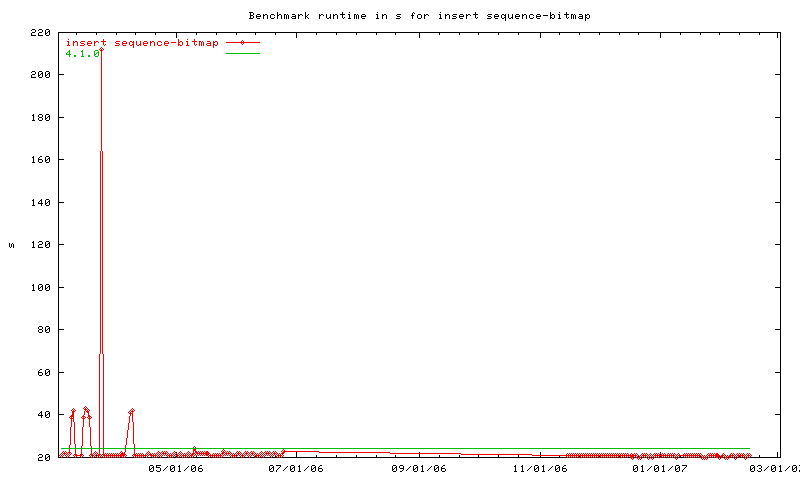Image resolution: width=800 pixels, height=480 pixels.
Task: Click the y-axis value 20
Action: 44,458
